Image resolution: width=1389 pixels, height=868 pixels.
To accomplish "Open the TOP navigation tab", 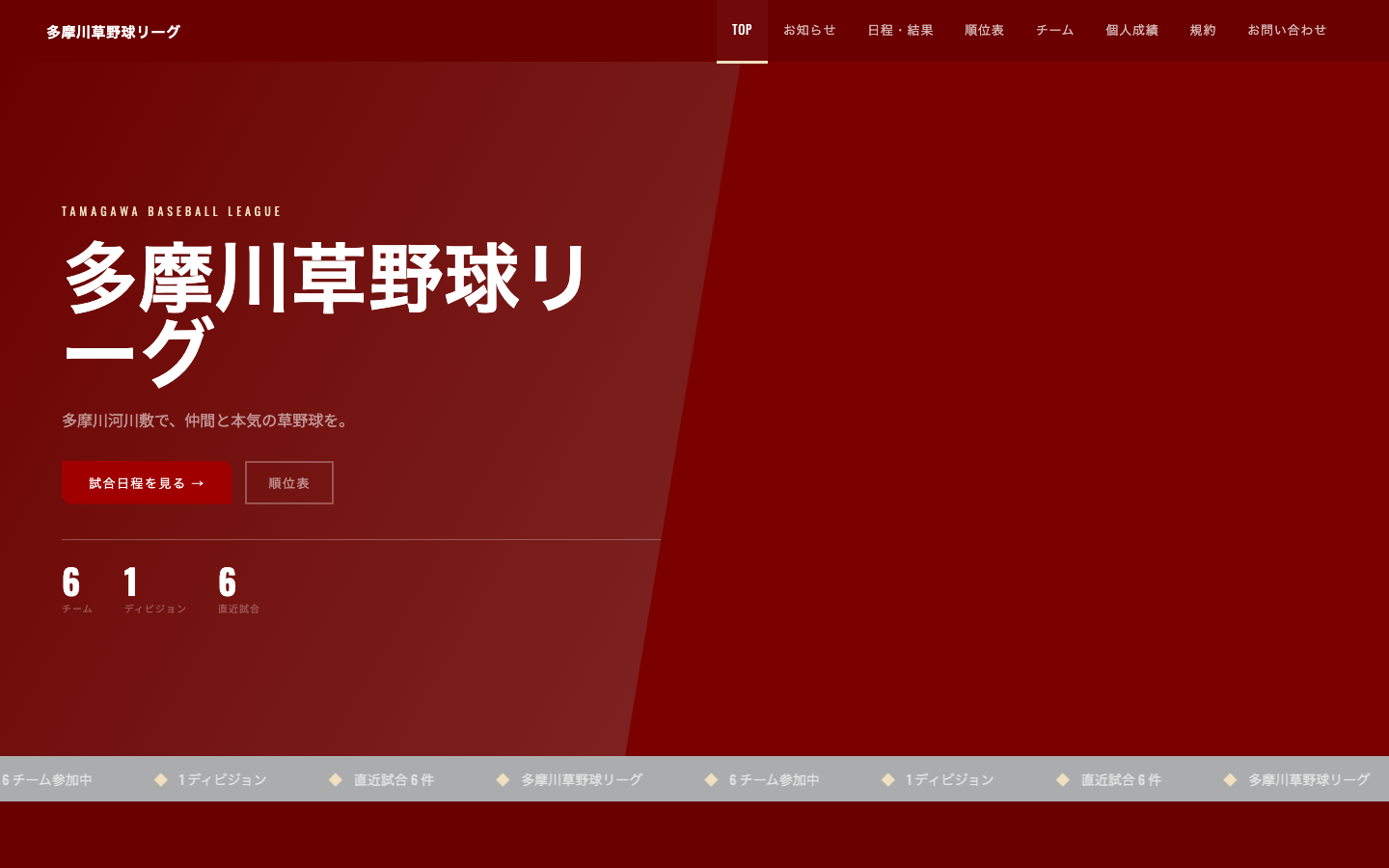I will tap(742, 31).
